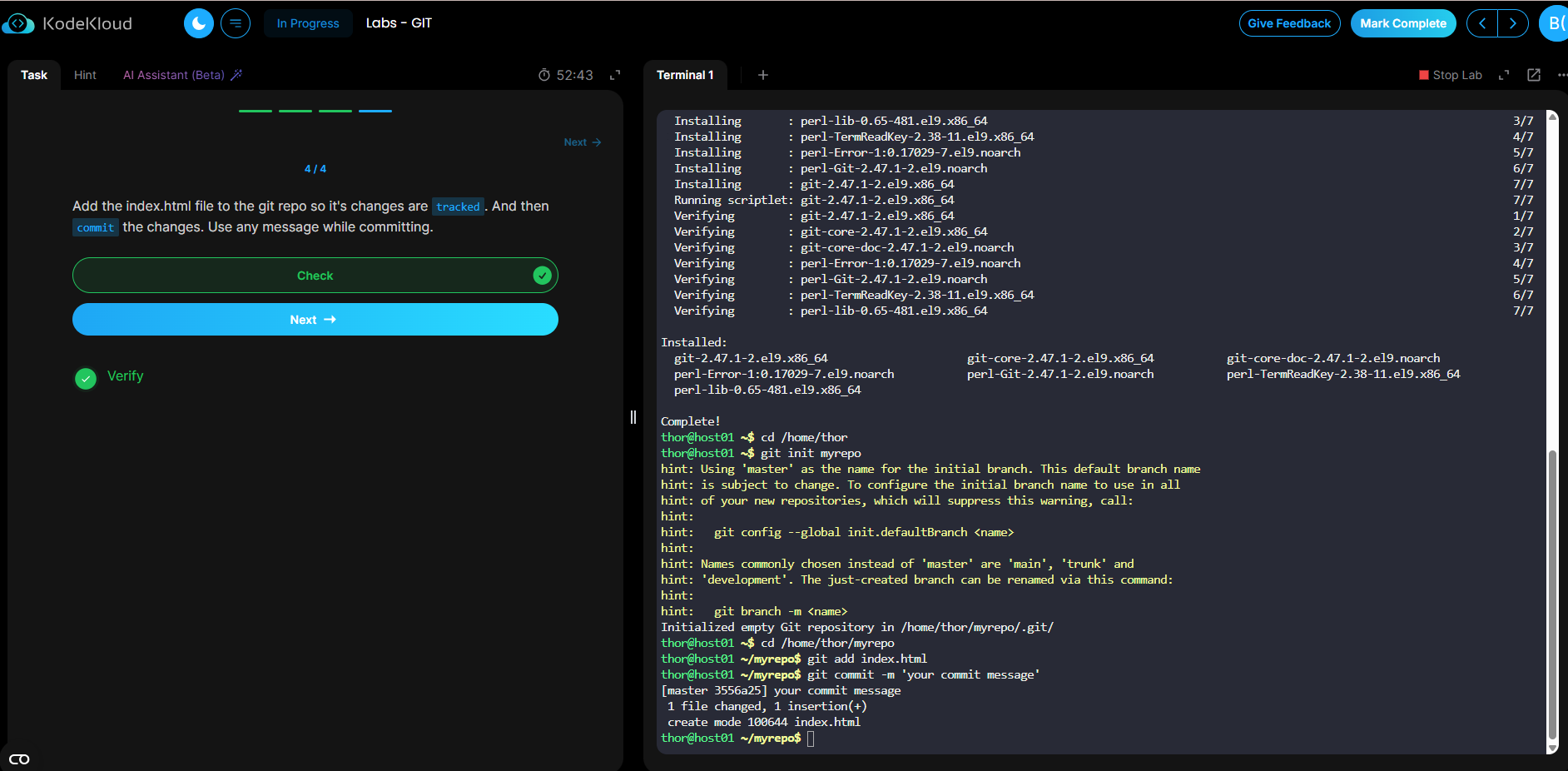Switch to the Hint tab
Image resolution: width=1568 pixels, height=771 pixels.
click(x=85, y=75)
